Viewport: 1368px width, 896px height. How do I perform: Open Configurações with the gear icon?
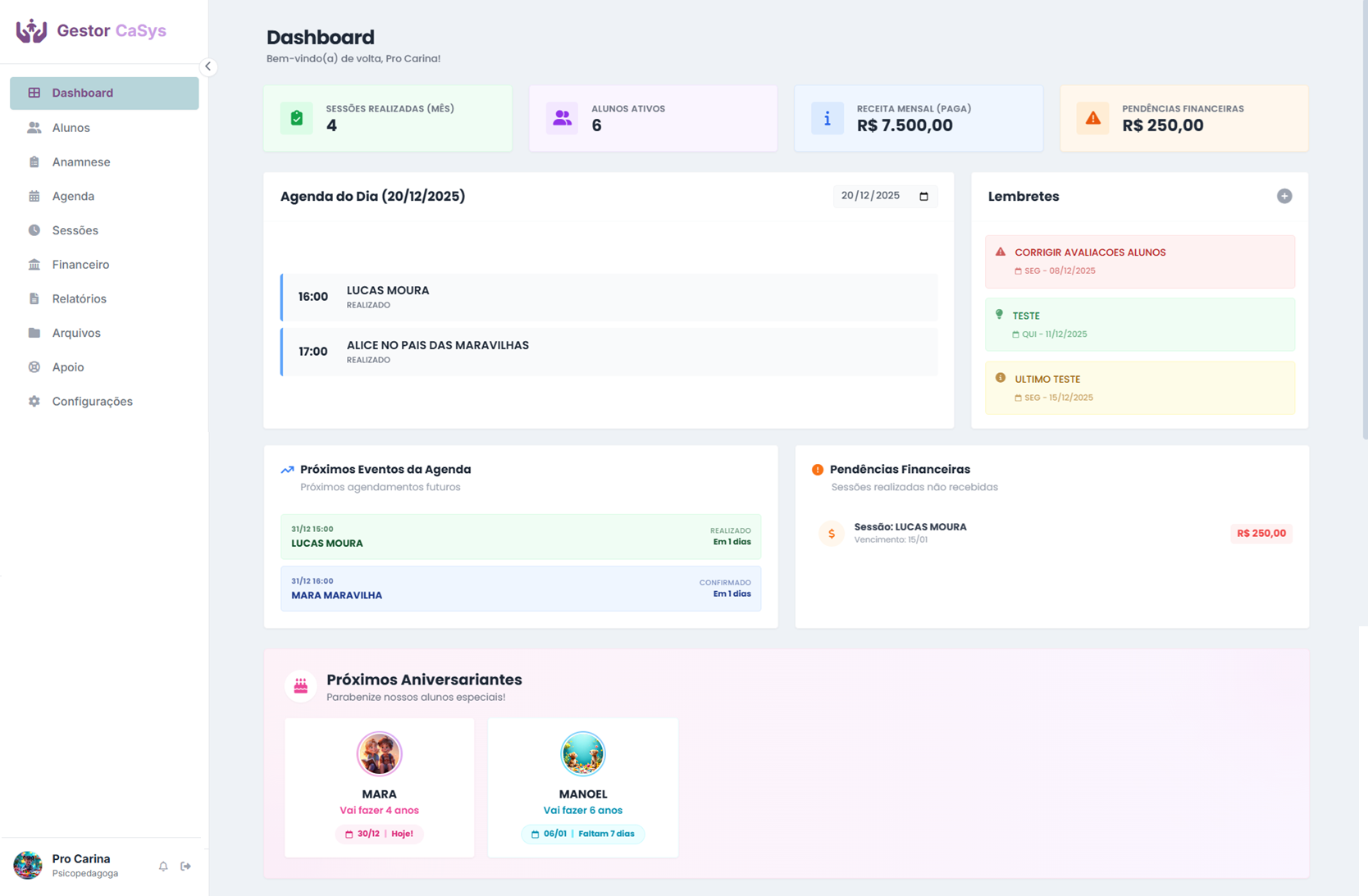pyautogui.click(x=34, y=401)
